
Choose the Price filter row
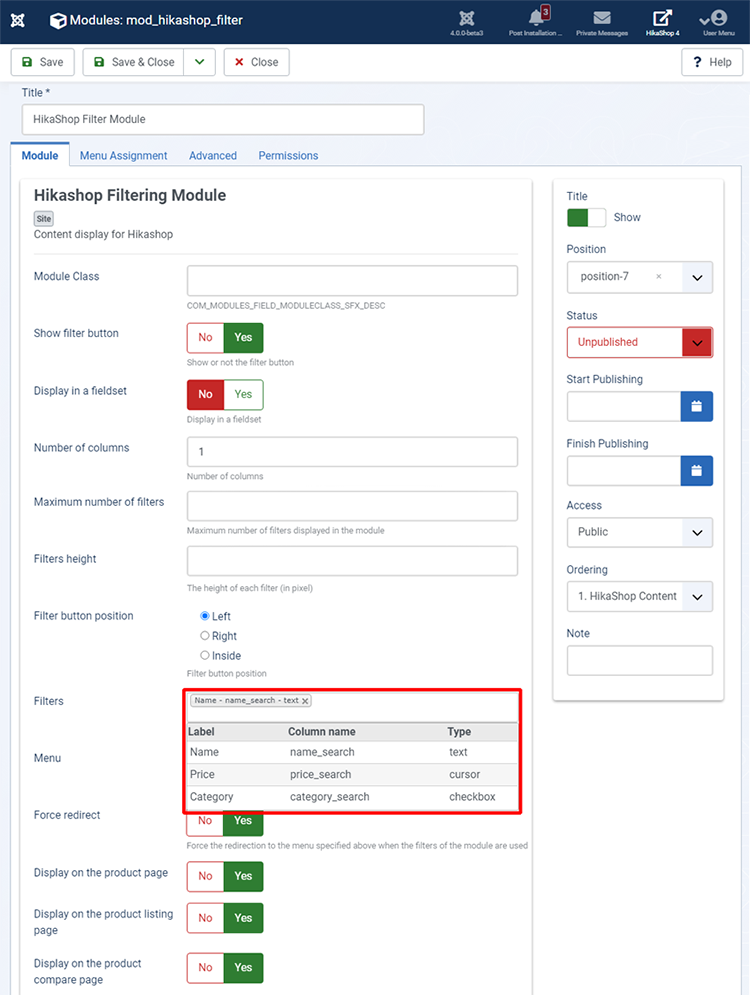click(x=352, y=774)
